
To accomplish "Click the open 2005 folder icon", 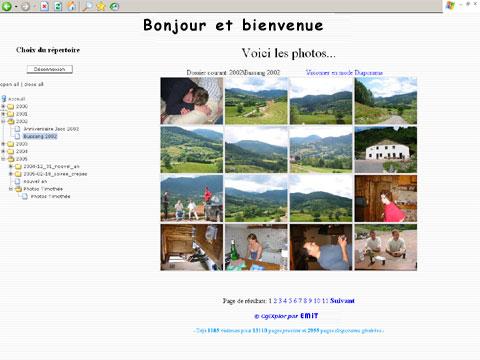I will pyautogui.click(x=11, y=159).
